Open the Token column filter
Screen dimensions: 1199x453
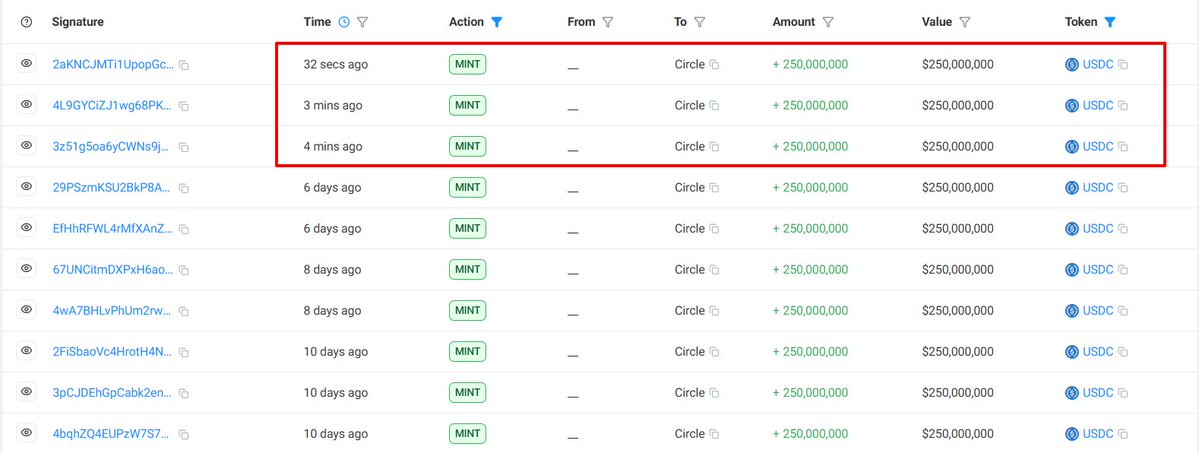(x=1110, y=22)
